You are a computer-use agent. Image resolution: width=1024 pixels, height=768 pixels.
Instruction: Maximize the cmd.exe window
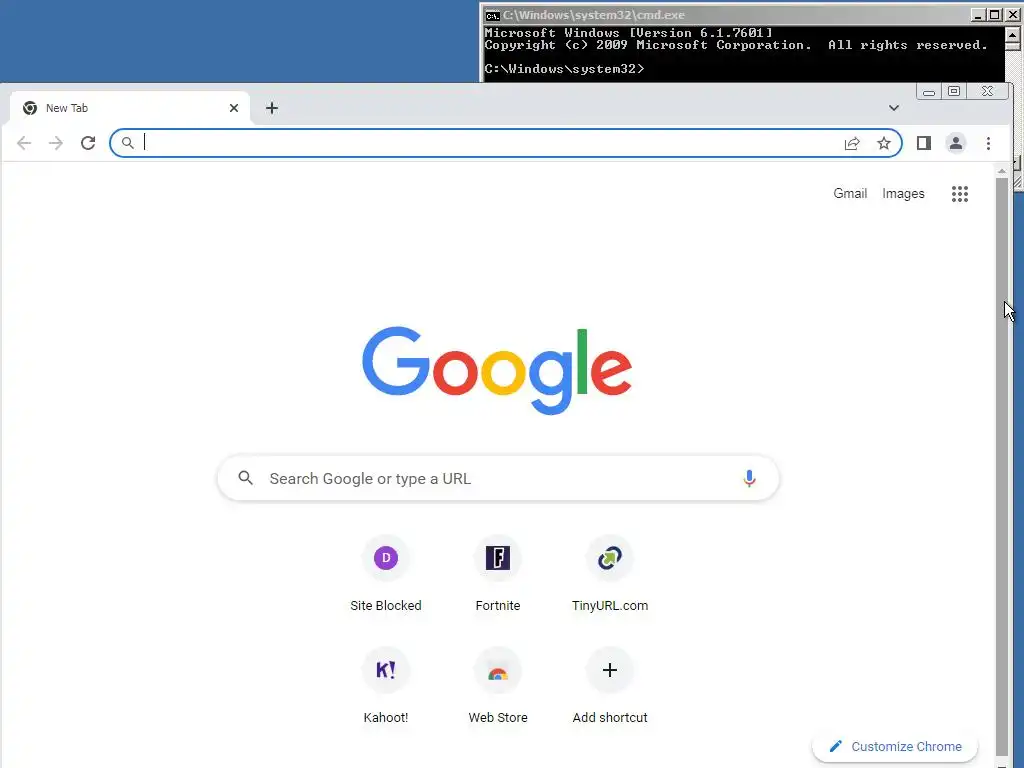coord(995,15)
